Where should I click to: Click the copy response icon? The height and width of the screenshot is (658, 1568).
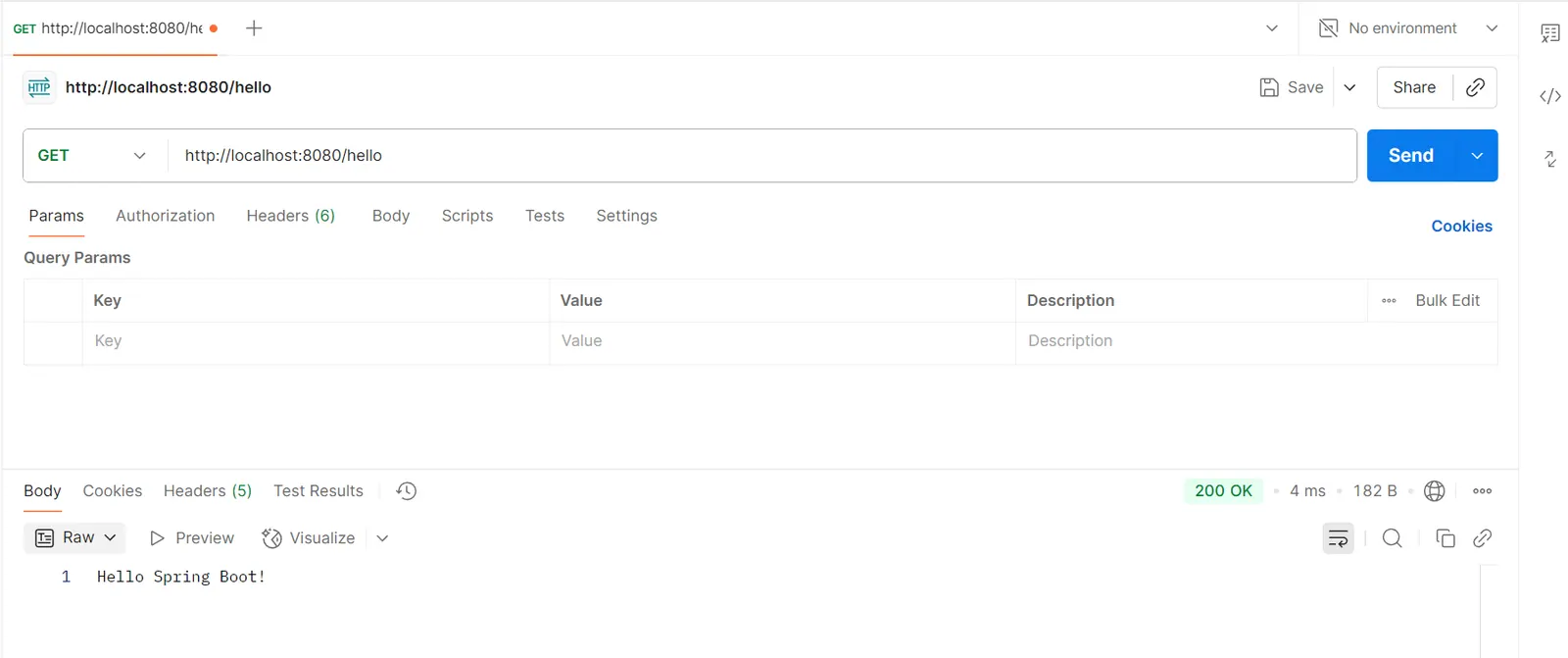coord(1445,537)
